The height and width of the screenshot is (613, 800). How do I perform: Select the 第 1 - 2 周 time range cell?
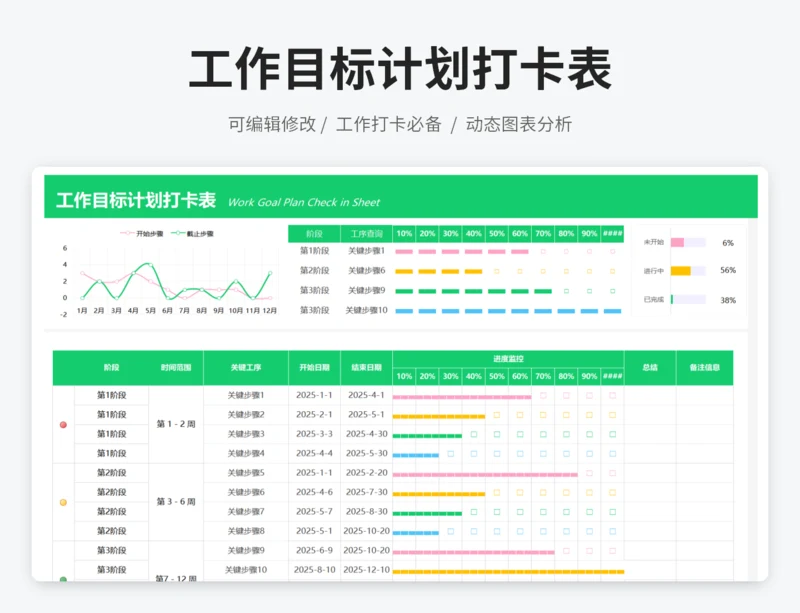click(176, 425)
